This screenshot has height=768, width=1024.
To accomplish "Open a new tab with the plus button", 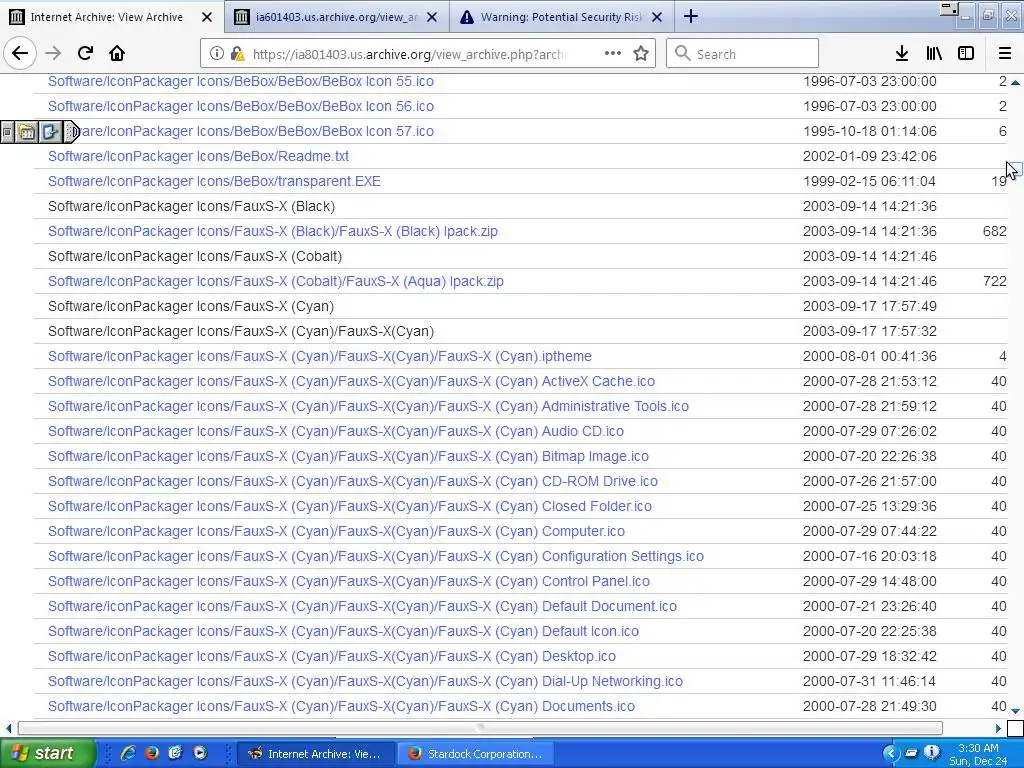I will click(690, 17).
